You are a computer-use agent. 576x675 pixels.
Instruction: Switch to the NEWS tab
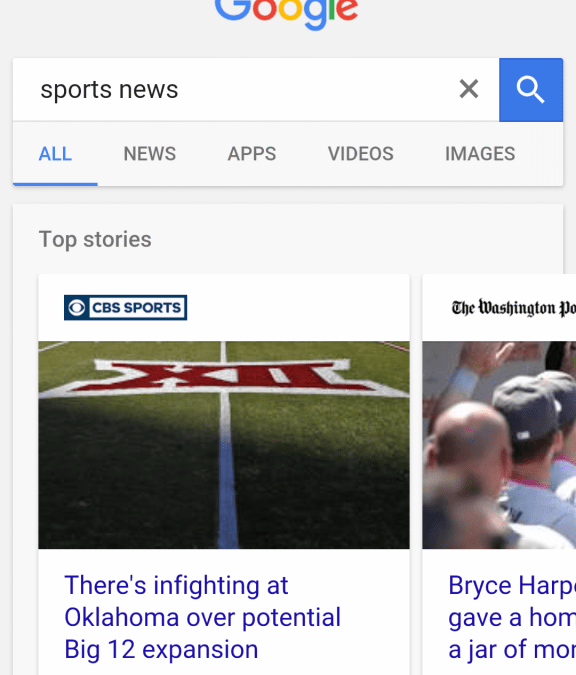coord(150,154)
